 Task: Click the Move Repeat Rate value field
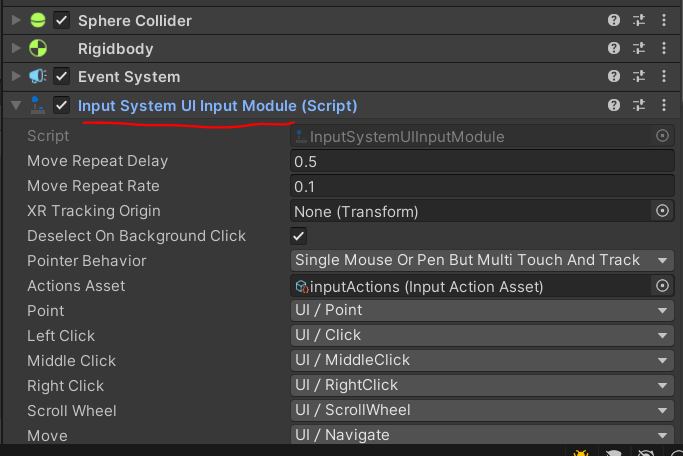tap(482, 186)
